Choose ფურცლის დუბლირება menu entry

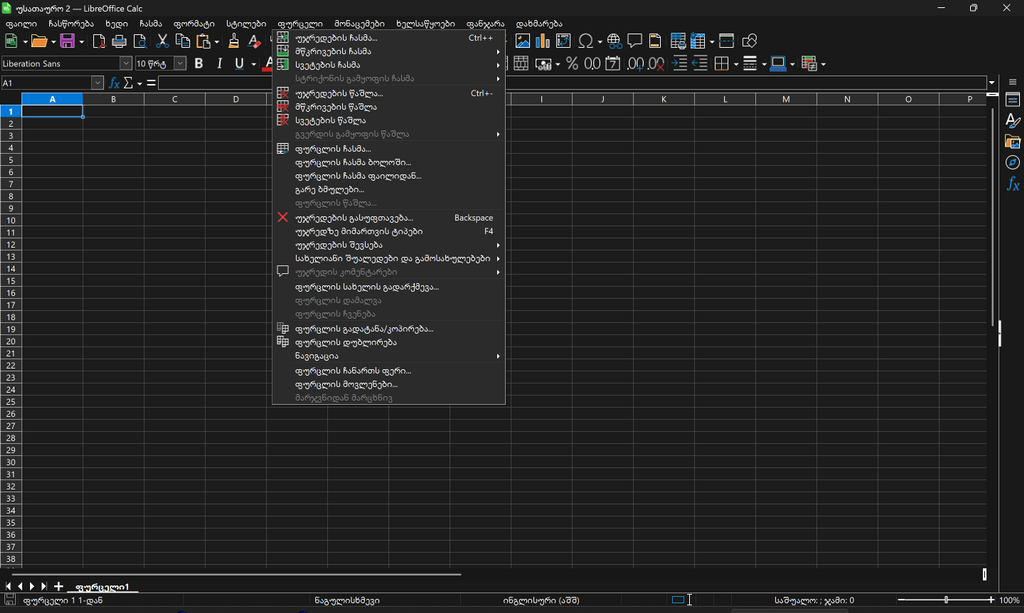tap(389, 343)
